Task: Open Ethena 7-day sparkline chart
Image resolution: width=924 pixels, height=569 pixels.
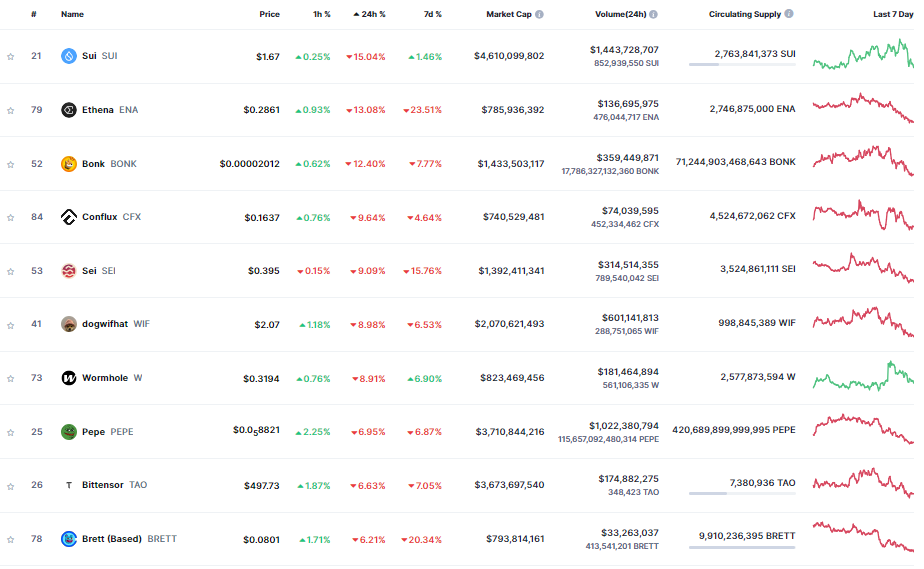Action: [x=863, y=108]
